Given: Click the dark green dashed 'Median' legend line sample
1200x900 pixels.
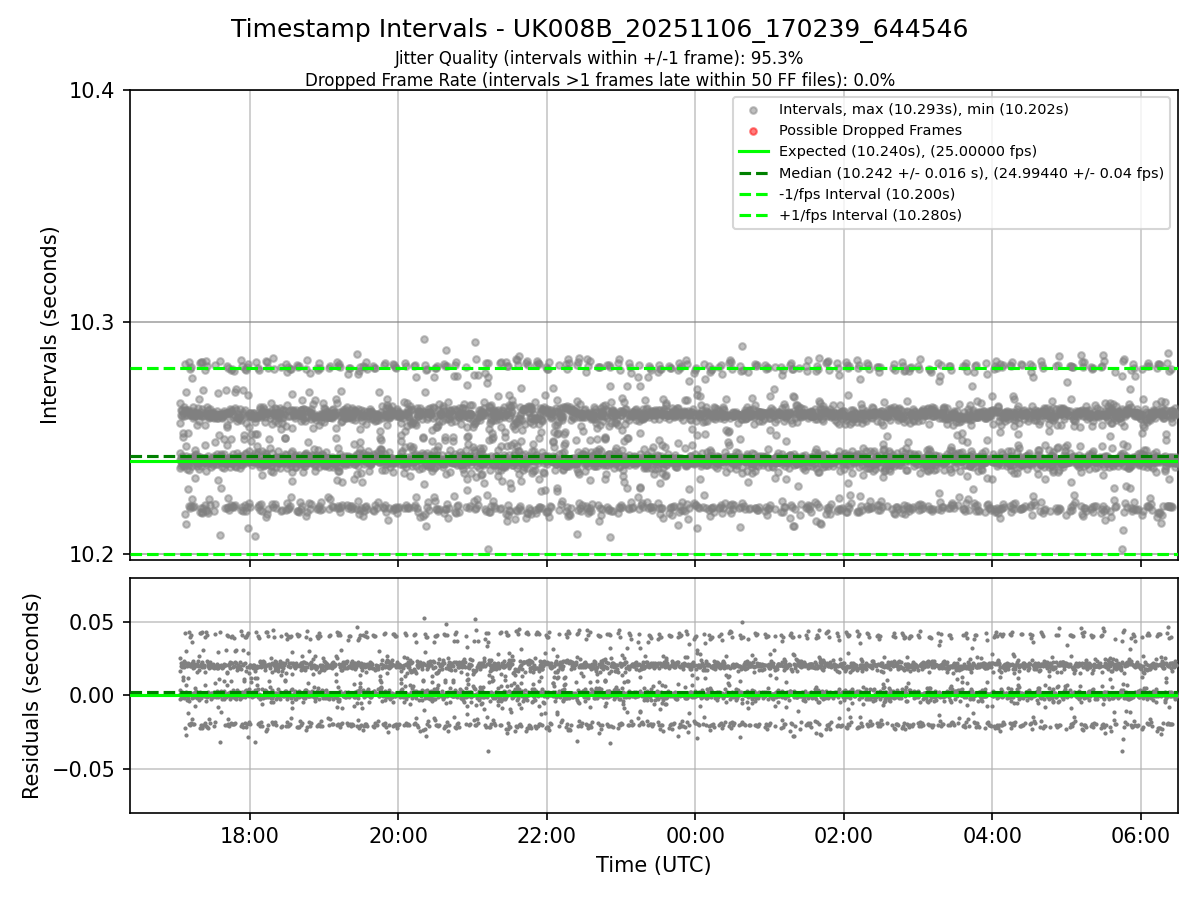Looking at the screenshot, I should click(x=754, y=173).
